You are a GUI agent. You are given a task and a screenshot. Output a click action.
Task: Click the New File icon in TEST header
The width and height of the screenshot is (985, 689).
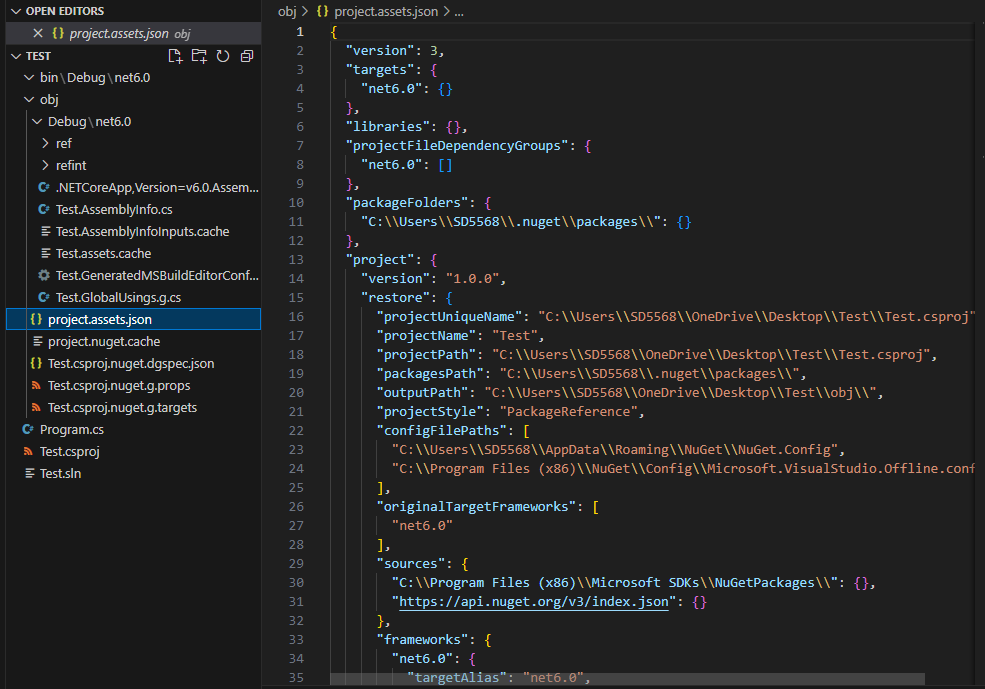[x=175, y=56]
